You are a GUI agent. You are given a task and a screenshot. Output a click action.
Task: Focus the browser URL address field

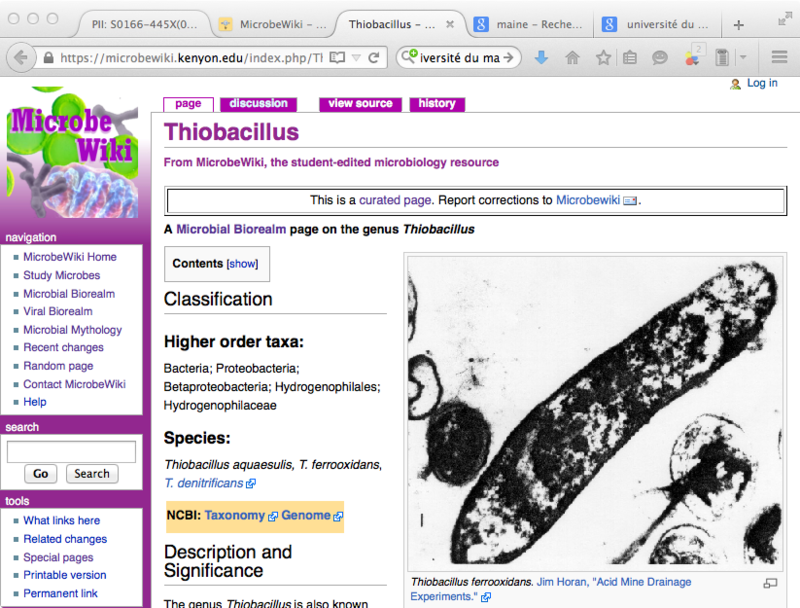coord(191,58)
